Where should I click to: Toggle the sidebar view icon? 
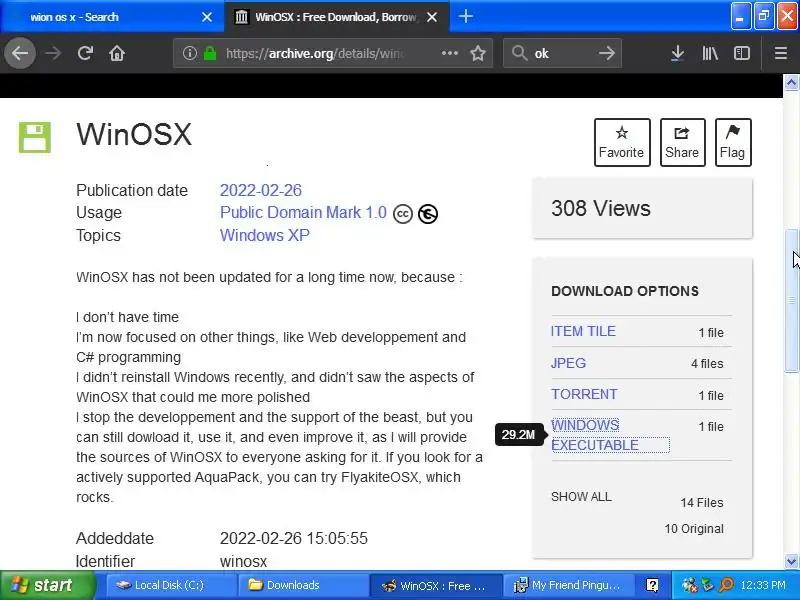click(x=741, y=53)
